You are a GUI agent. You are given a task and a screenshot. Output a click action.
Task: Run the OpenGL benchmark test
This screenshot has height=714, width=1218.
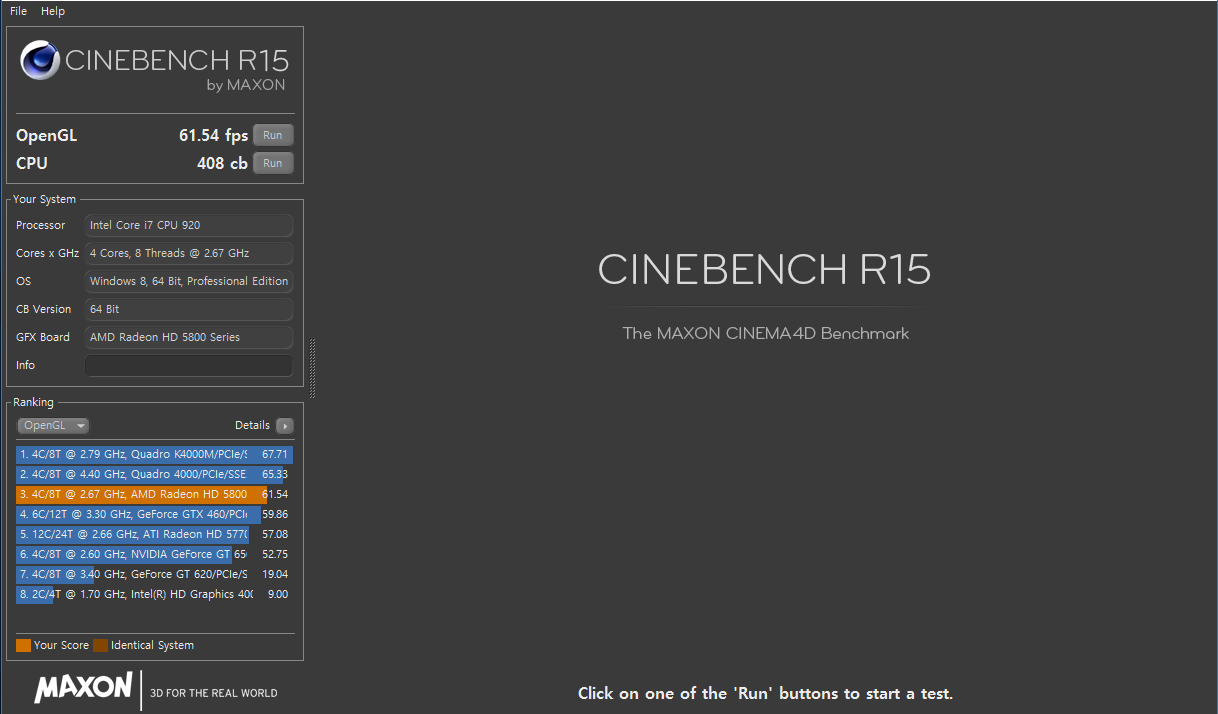(273, 135)
